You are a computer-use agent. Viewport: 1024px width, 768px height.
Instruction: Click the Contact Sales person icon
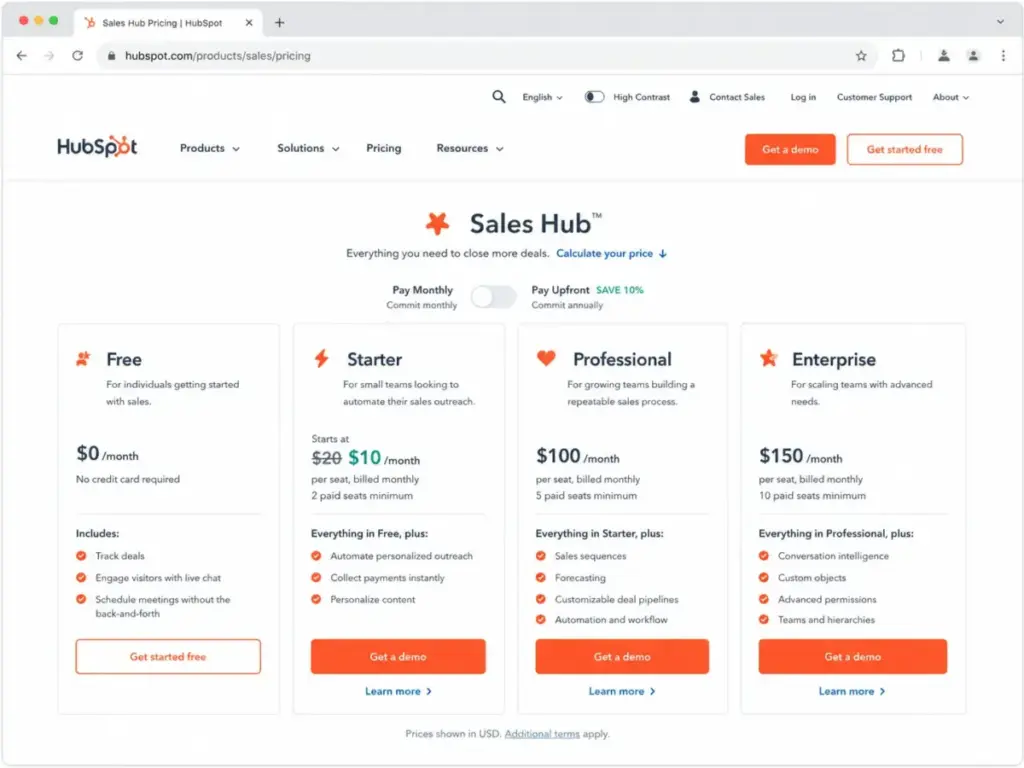point(695,97)
